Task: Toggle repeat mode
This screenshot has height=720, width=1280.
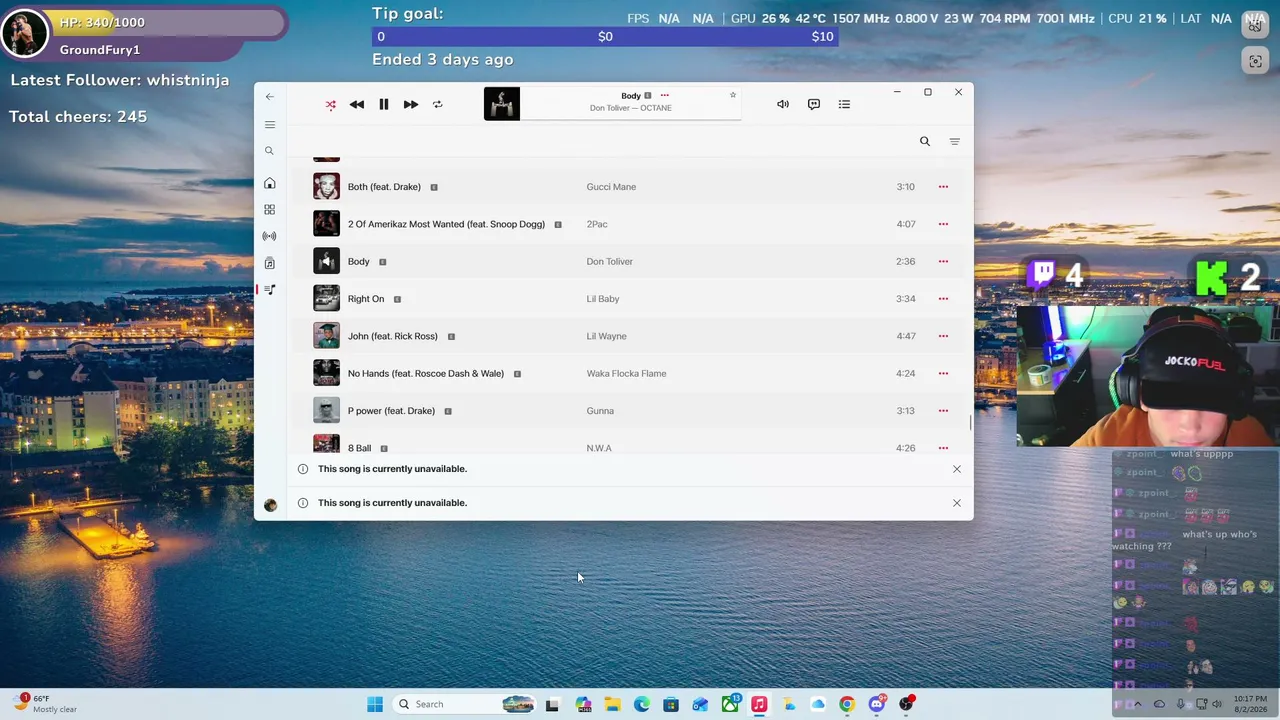Action: pyautogui.click(x=437, y=104)
